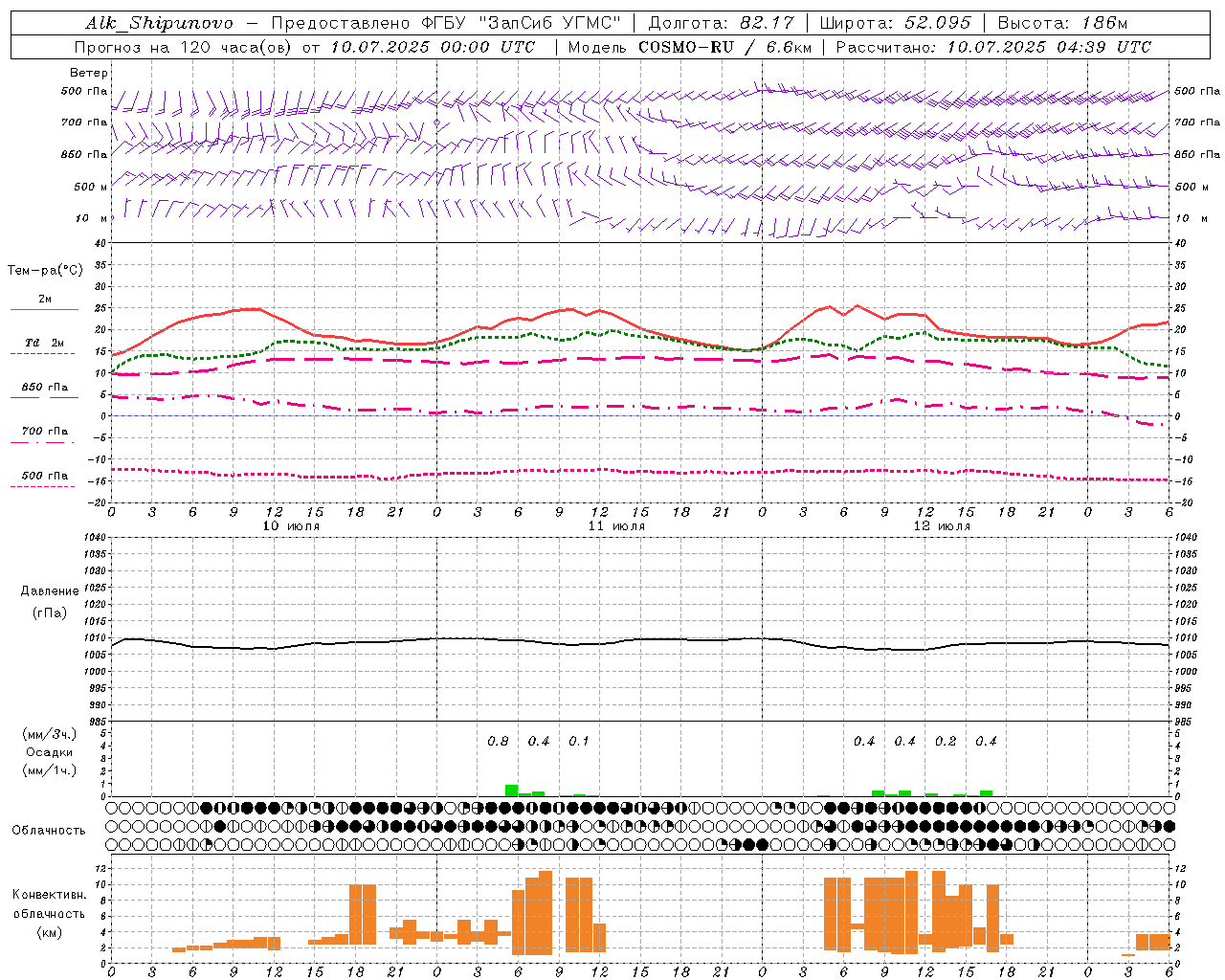Click the 0.1 precipitation amount
Screen dimensions: 1225x980
[579, 741]
